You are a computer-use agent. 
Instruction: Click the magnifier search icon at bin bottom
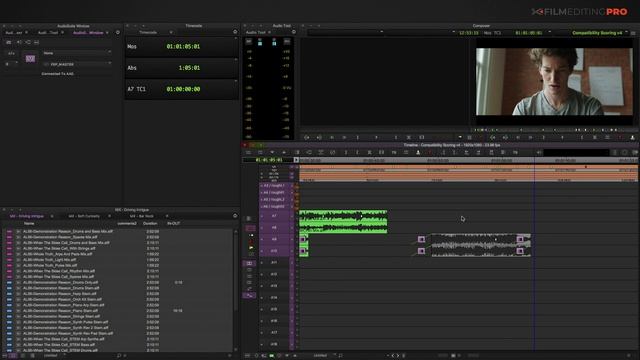(119, 356)
